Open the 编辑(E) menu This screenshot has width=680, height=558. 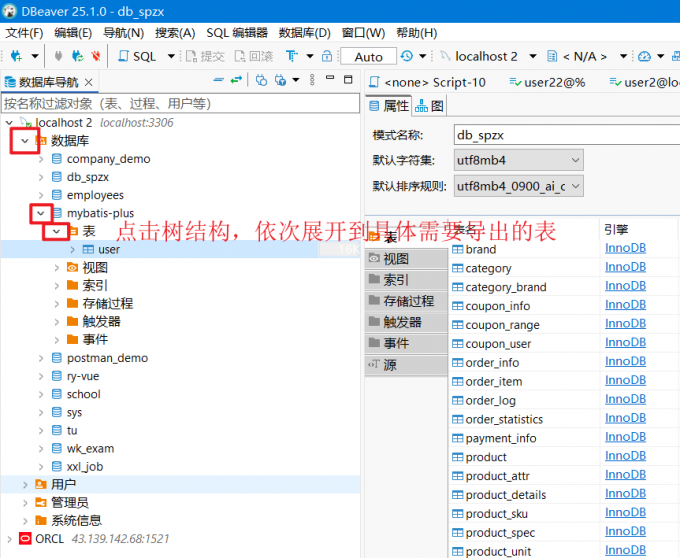pos(73,33)
